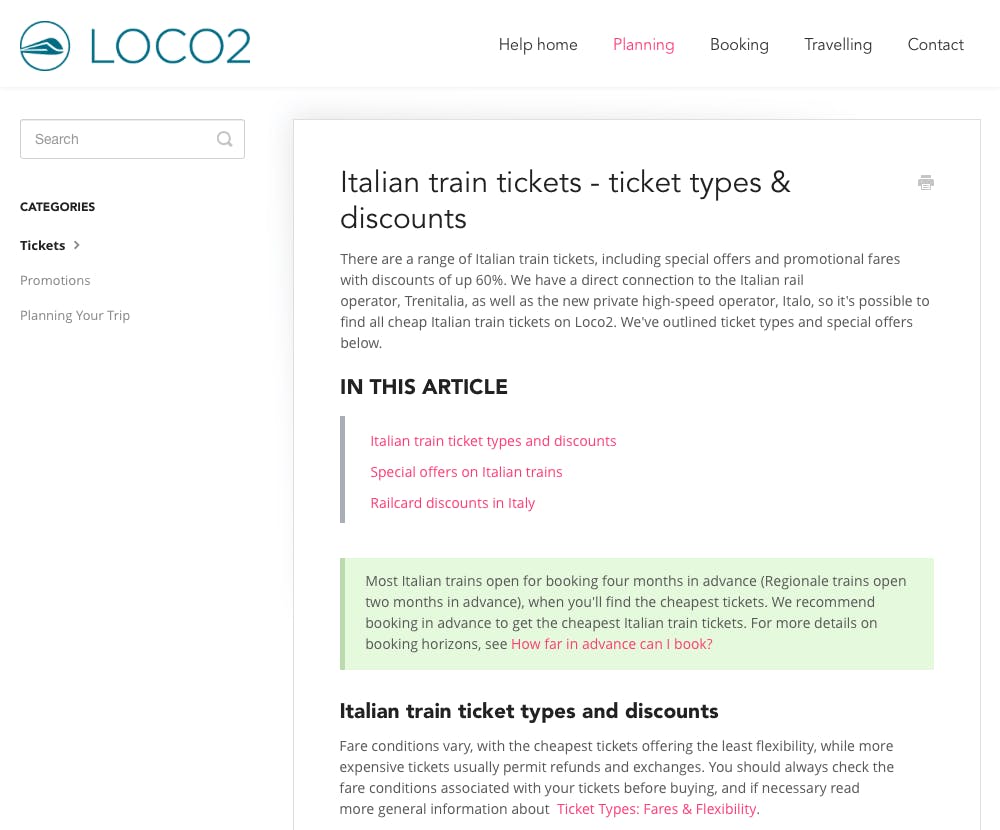Focus the Search input field

tap(132, 139)
